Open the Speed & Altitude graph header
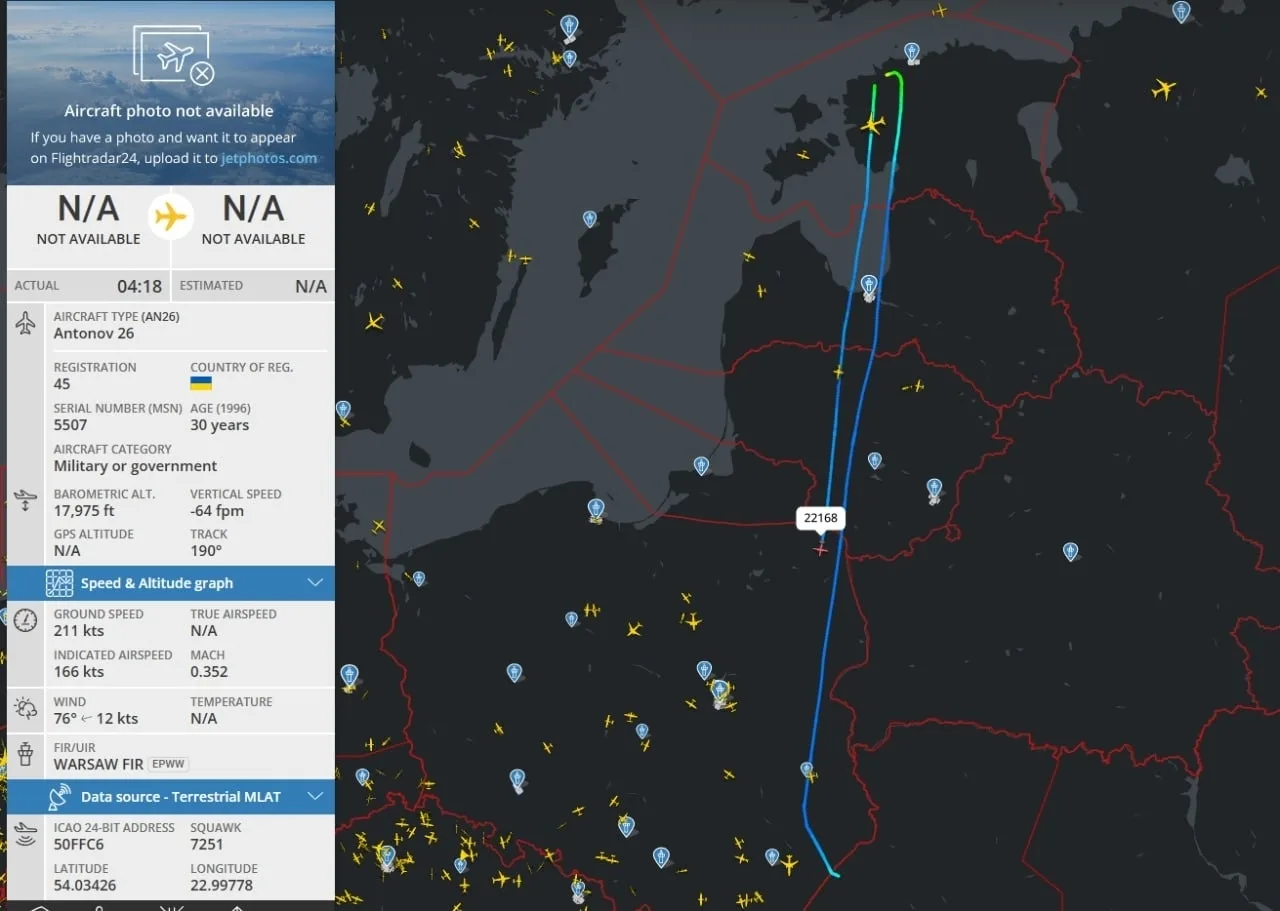Screen dimensions: 1280x911 (x=171, y=583)
